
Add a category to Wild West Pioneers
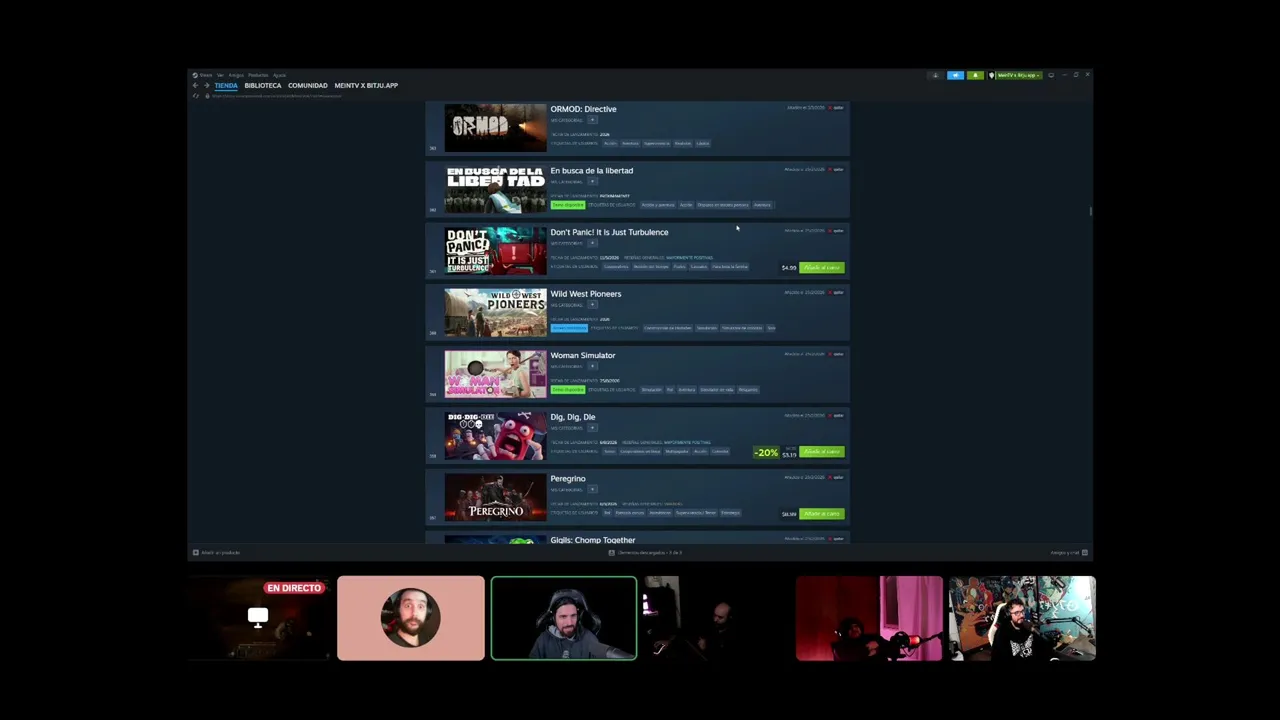592,305
